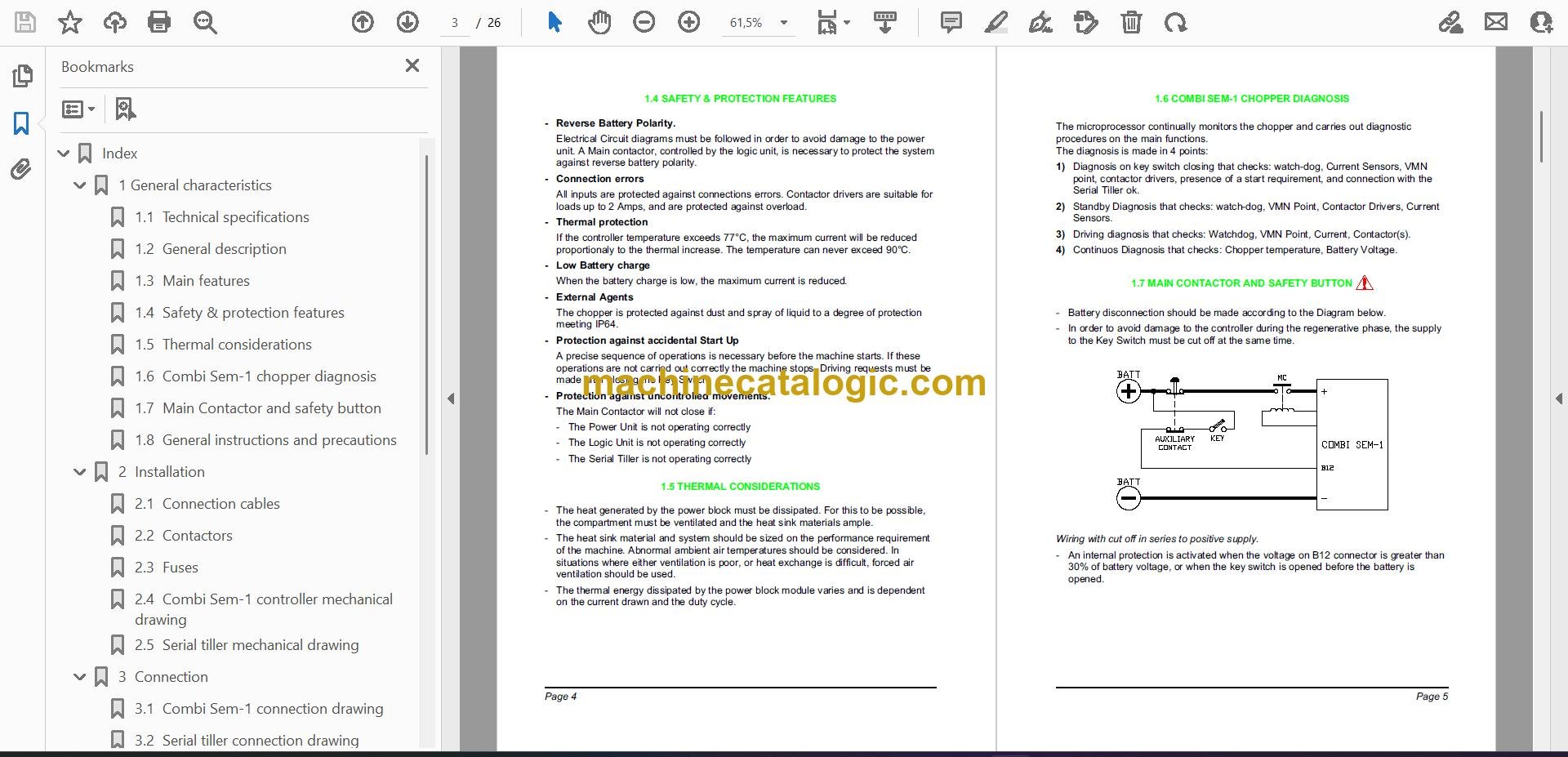Screen dimensions: 1568x757
Task: Select the Index bookmark
Action: coord(119,154)
